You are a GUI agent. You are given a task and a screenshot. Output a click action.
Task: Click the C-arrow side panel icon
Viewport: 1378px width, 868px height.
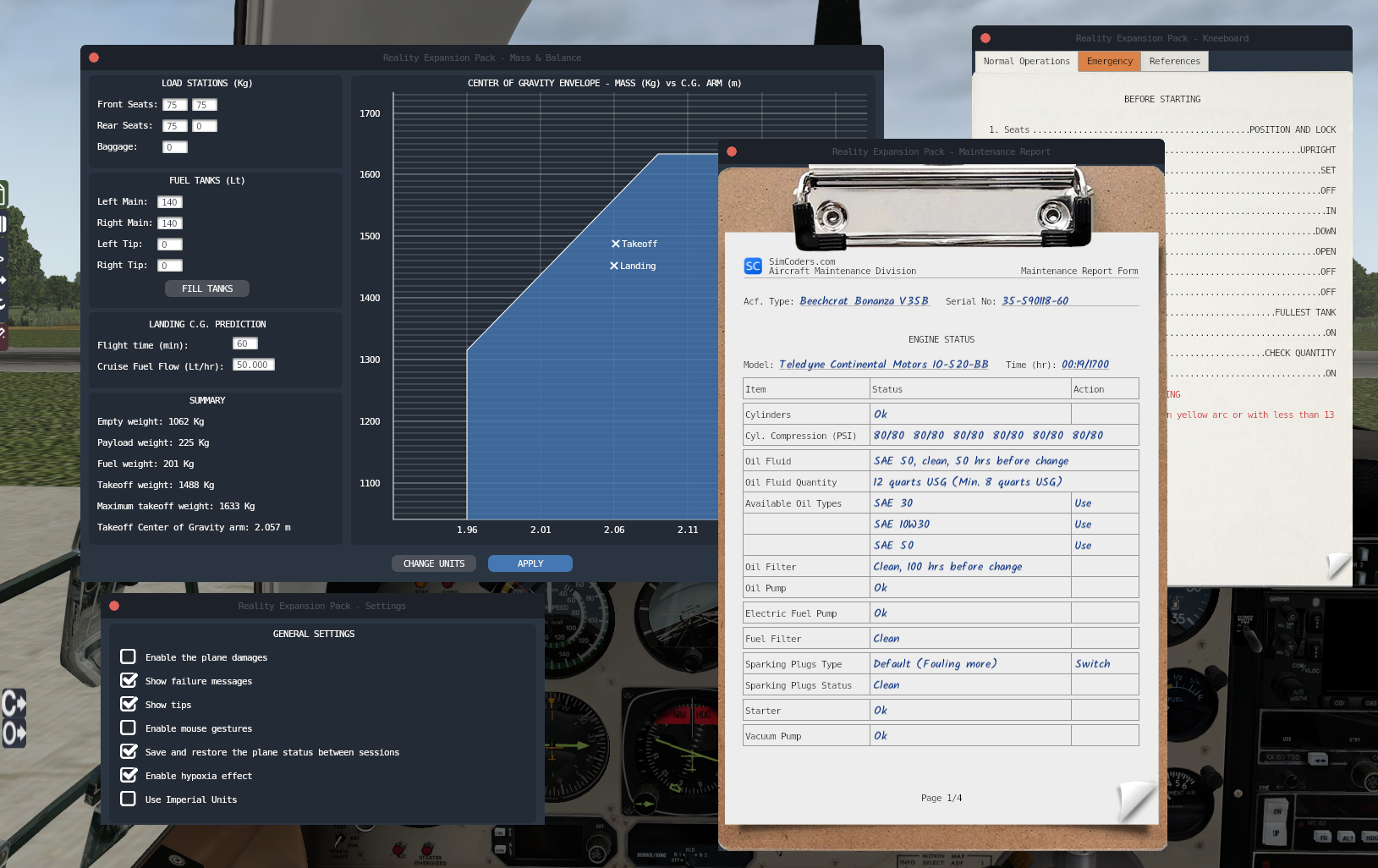(14, 703)
